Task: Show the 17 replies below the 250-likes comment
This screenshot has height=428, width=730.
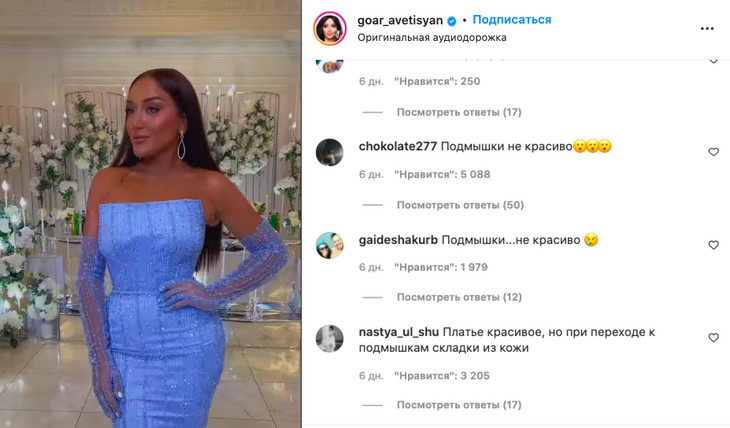Action: tap(459, 112)
